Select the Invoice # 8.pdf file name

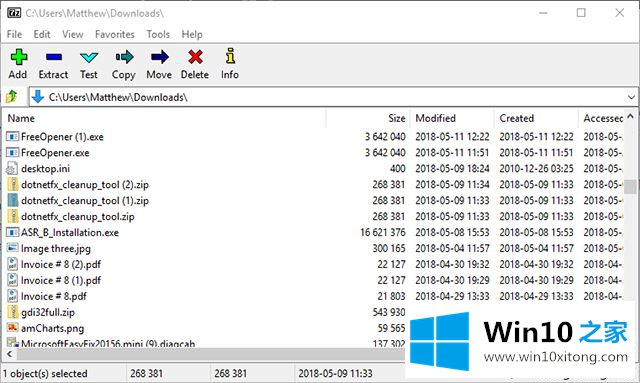tap(53, 296)
